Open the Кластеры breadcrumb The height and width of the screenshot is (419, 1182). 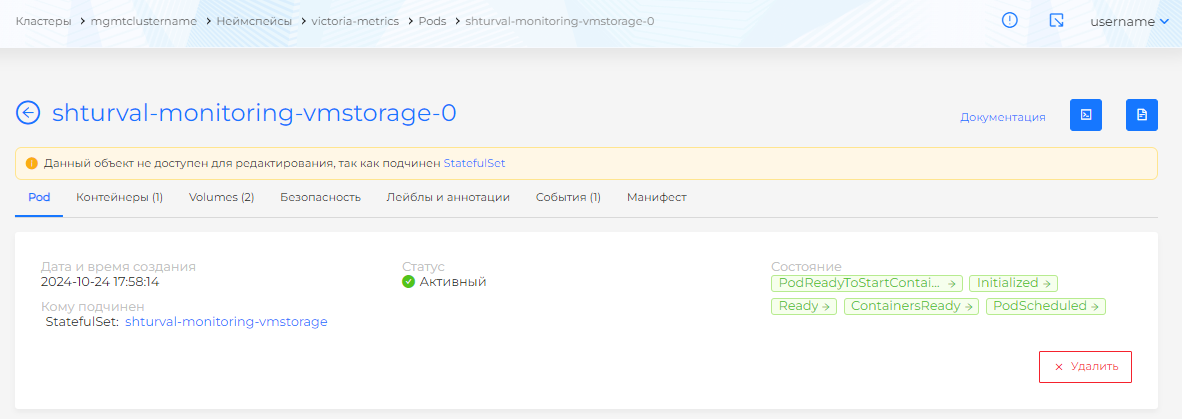pos(44,21)
